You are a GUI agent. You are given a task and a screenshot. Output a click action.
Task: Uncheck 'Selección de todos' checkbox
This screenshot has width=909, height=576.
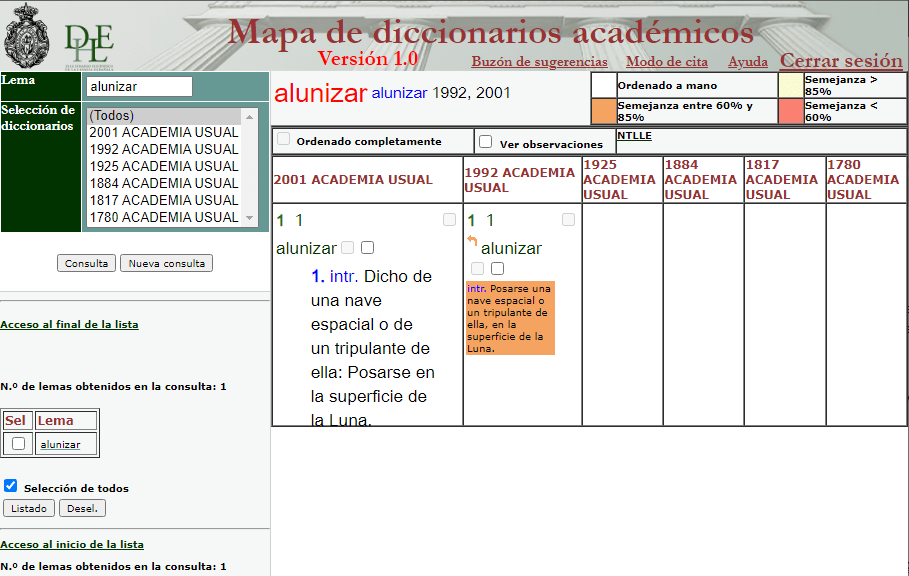click(10, 486)
